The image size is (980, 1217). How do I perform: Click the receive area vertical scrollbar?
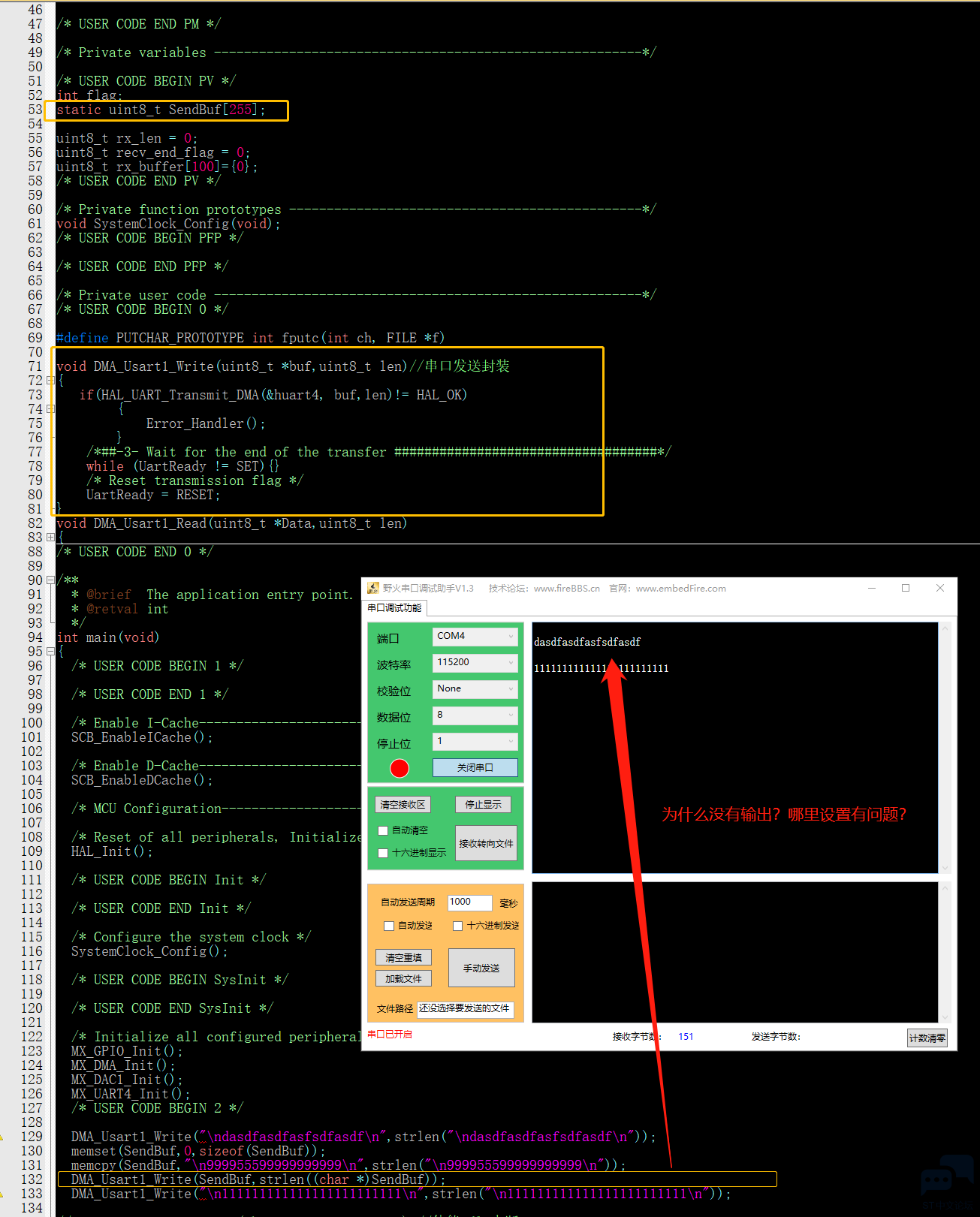[x=945, y=748]
